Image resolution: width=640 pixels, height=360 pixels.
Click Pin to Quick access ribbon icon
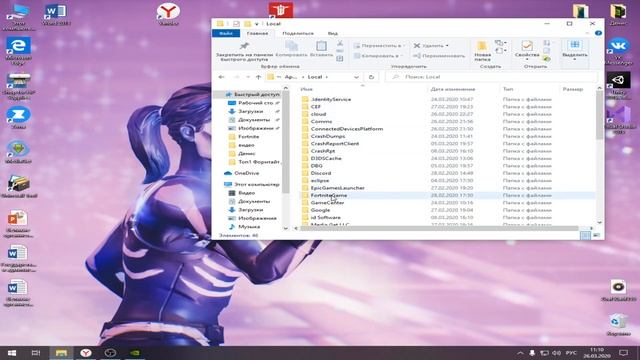[244, 46]
